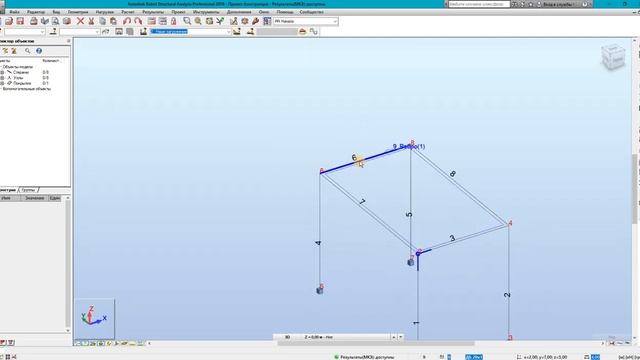The width and height of the screenshot is (640, 360).
Task: Click bar number 3 label on frame
Action: point(452,238)
